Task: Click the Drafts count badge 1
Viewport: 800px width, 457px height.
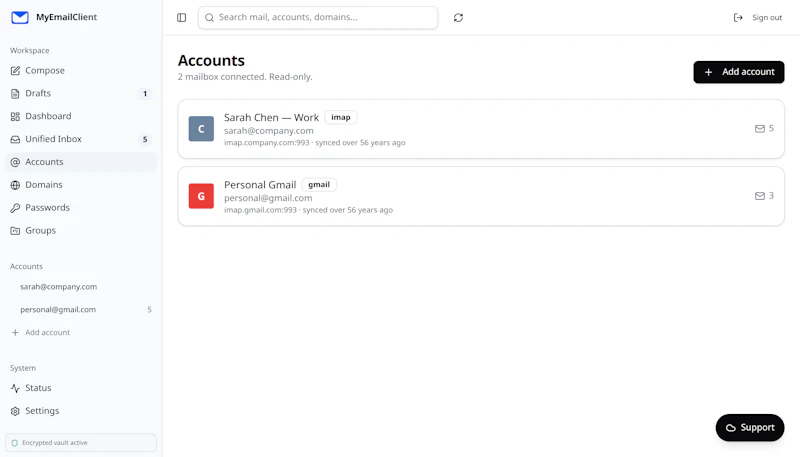Action: point(145,94)
